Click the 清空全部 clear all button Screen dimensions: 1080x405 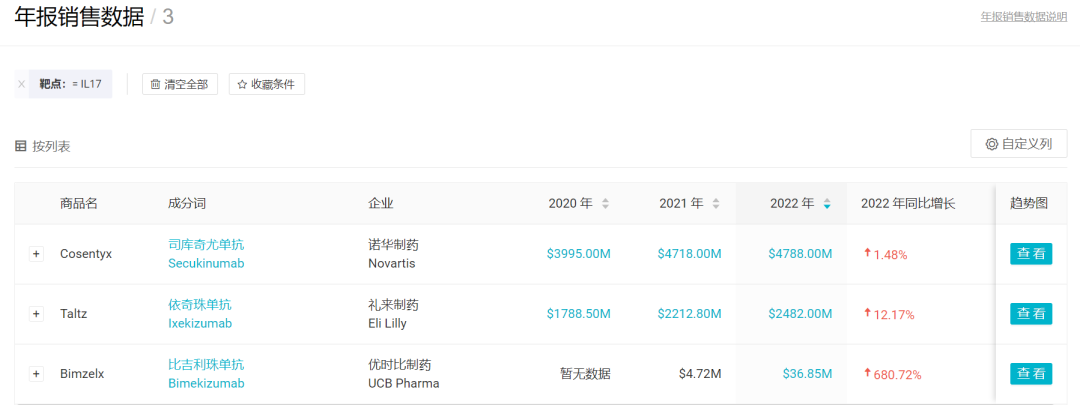point(179,84)
